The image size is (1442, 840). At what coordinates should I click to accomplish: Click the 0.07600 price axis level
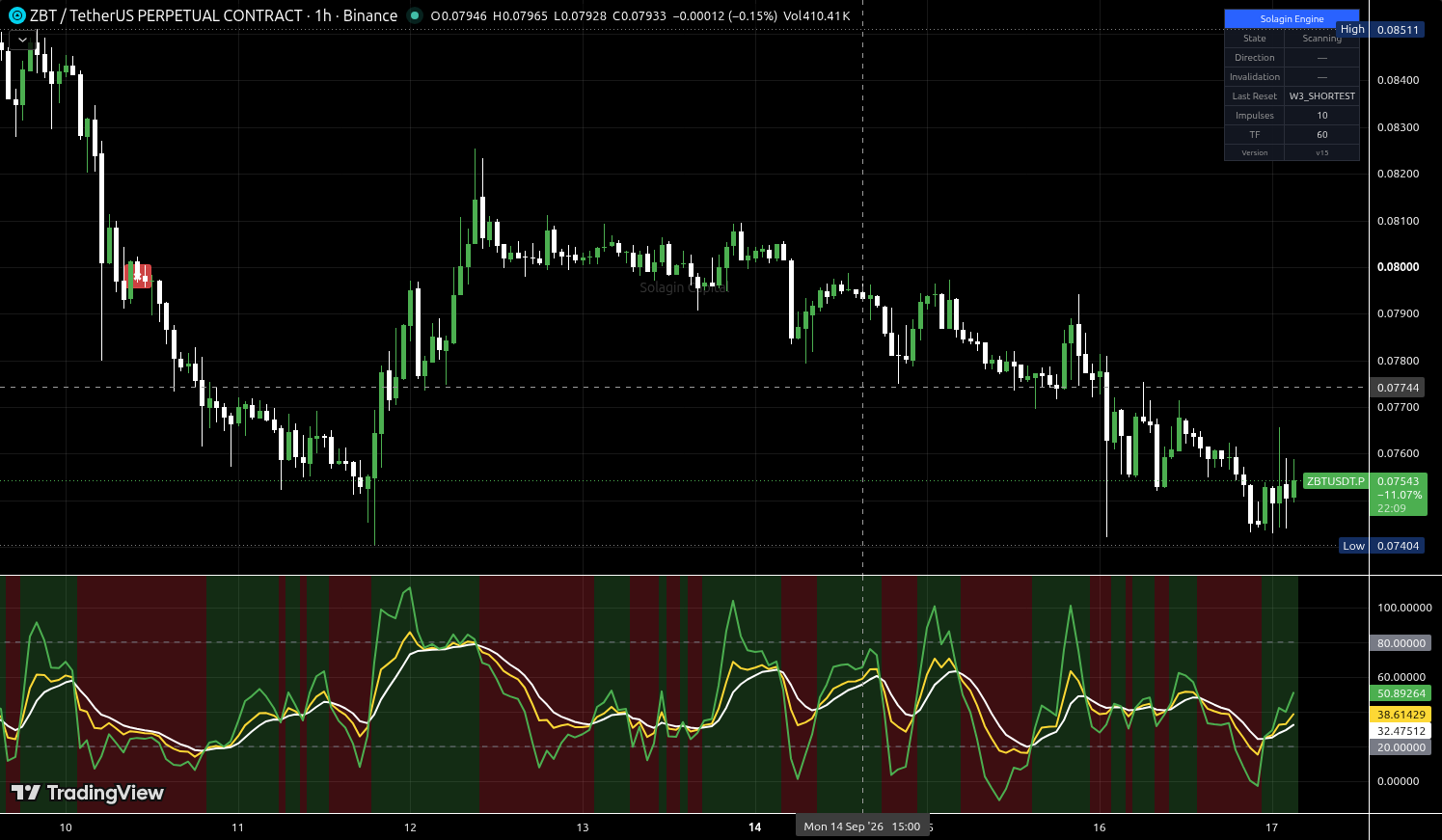1398,453
